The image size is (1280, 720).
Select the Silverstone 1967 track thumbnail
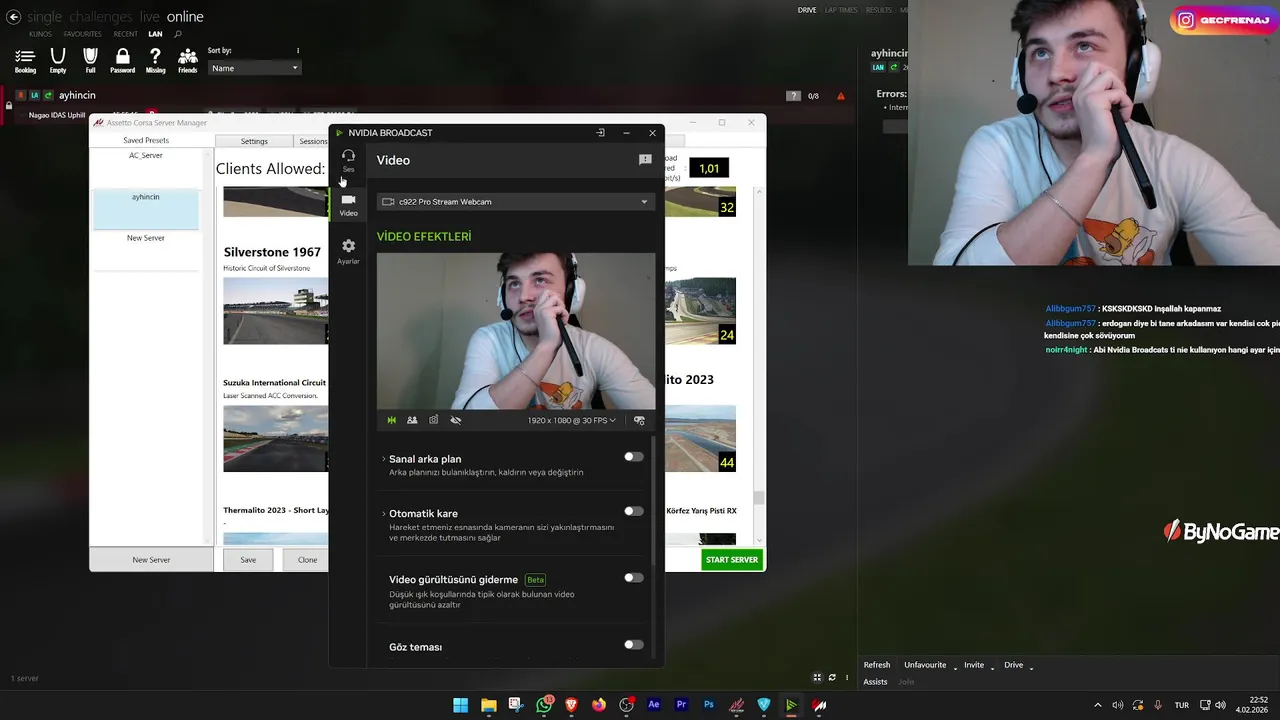point(275,311)
